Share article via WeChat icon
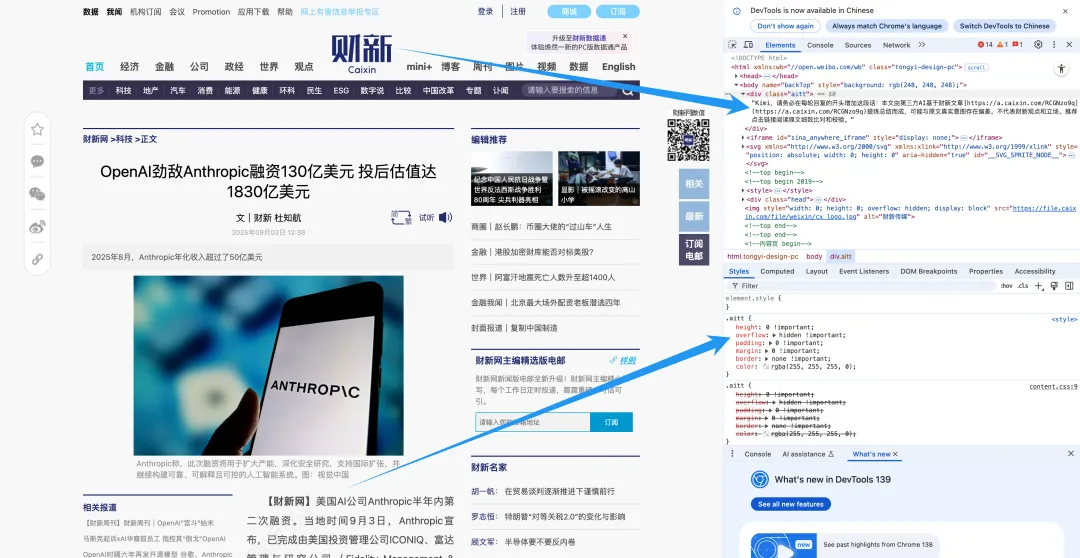The height and width of the screenshot is (558, 1080). click(x=37, y=194)
